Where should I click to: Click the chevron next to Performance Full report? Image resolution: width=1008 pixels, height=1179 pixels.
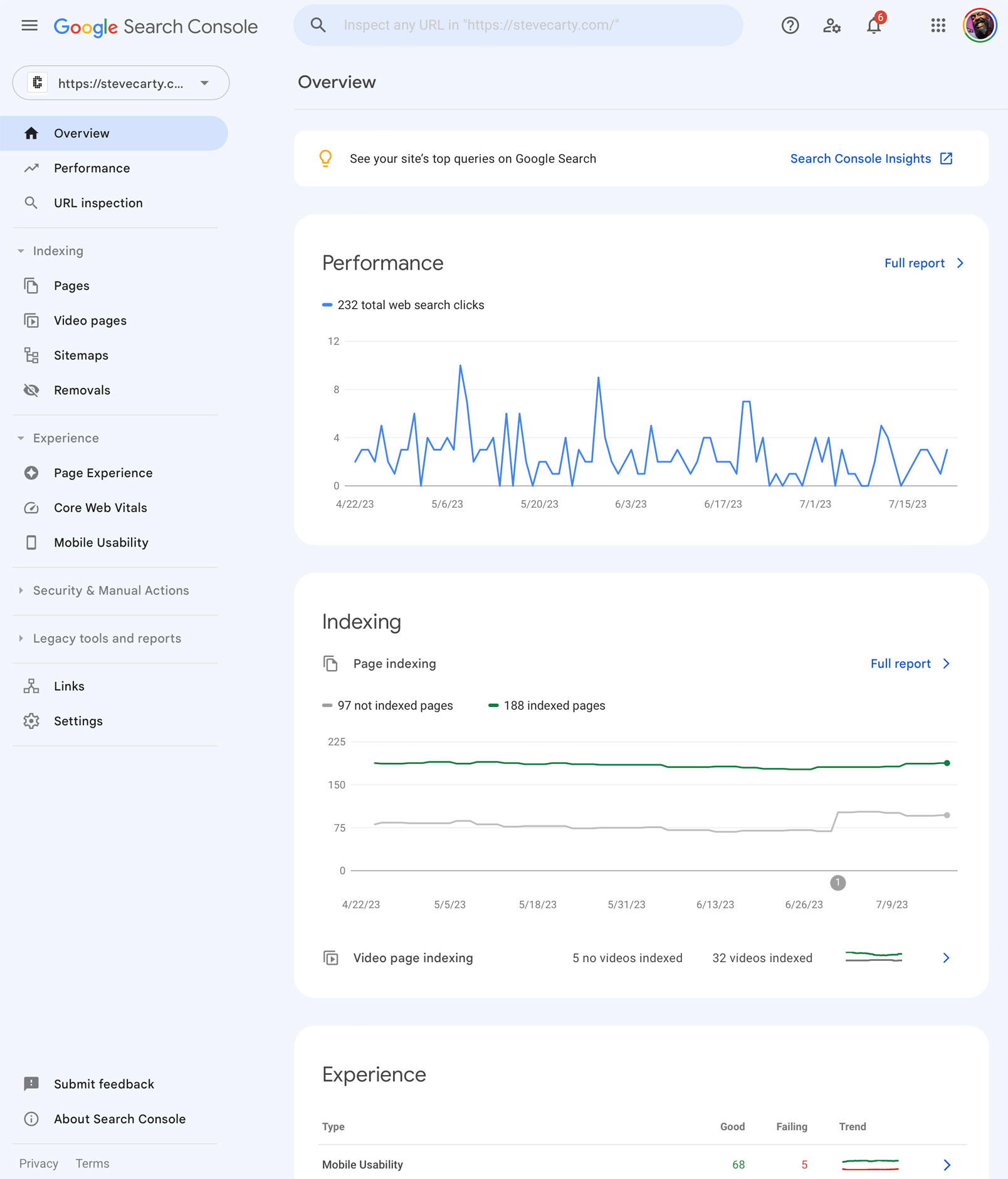[x=960, y=263]
